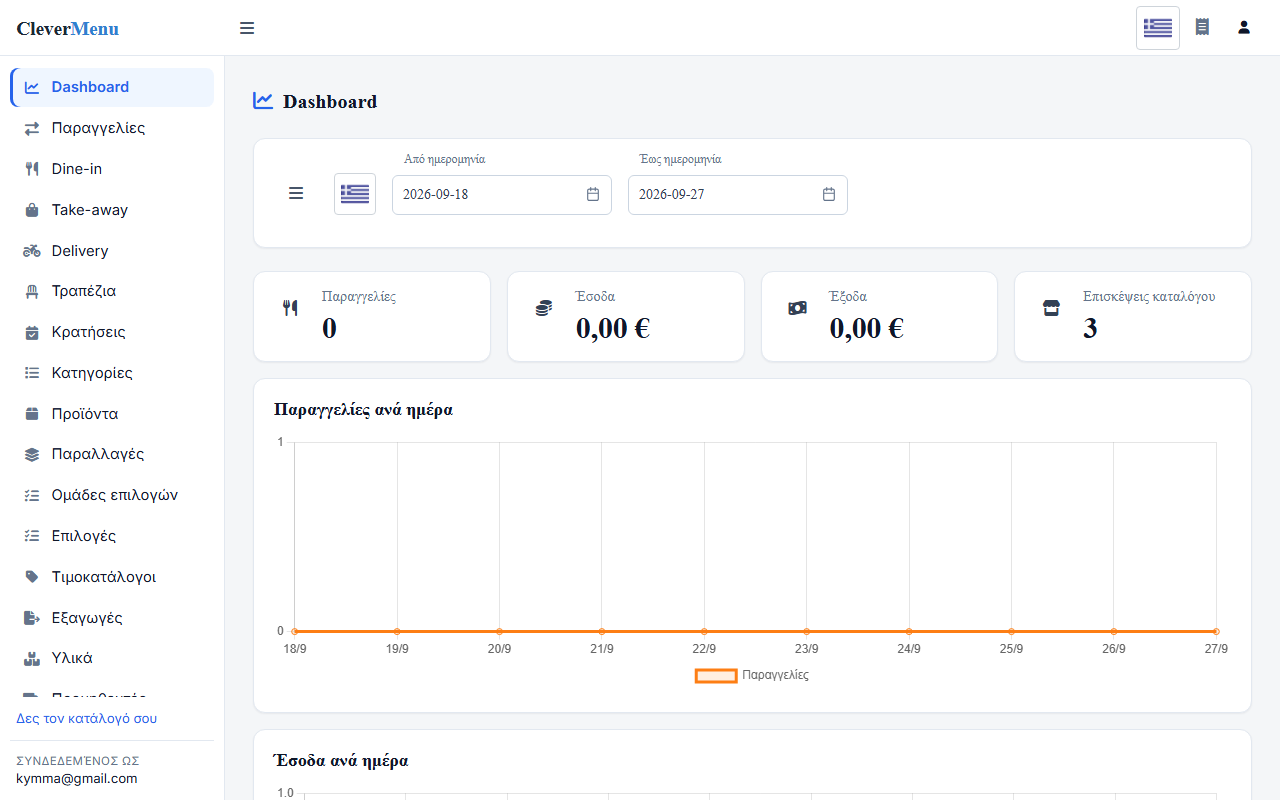Open Τραπέζια in the sidebar
Image resolution: width=1280 pixels, height=800 pixels.
coord(112,291)
